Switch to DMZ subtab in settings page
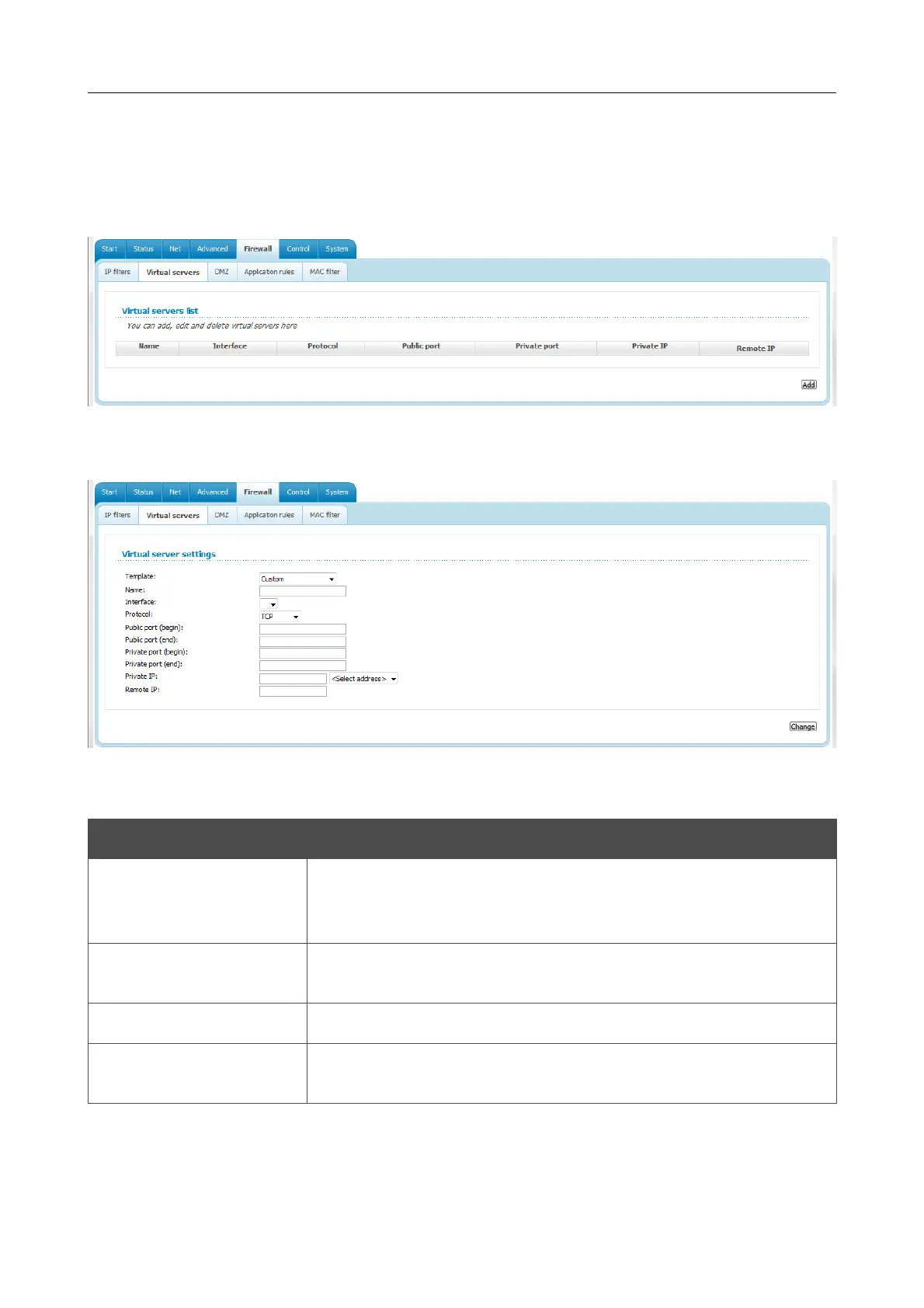The height and width of the screenshot is (1308, 924). tap(222, 515)
